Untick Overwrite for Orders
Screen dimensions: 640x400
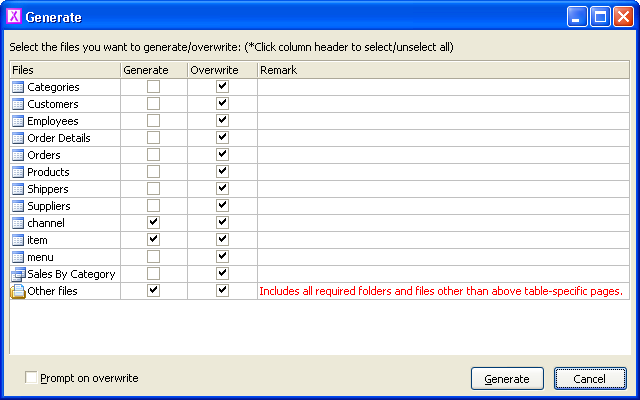(x=222, y=155)
